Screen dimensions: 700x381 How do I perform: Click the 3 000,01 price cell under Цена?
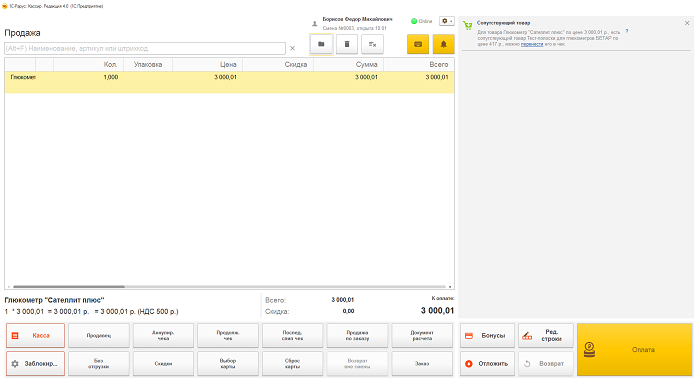tap(225, 77)
